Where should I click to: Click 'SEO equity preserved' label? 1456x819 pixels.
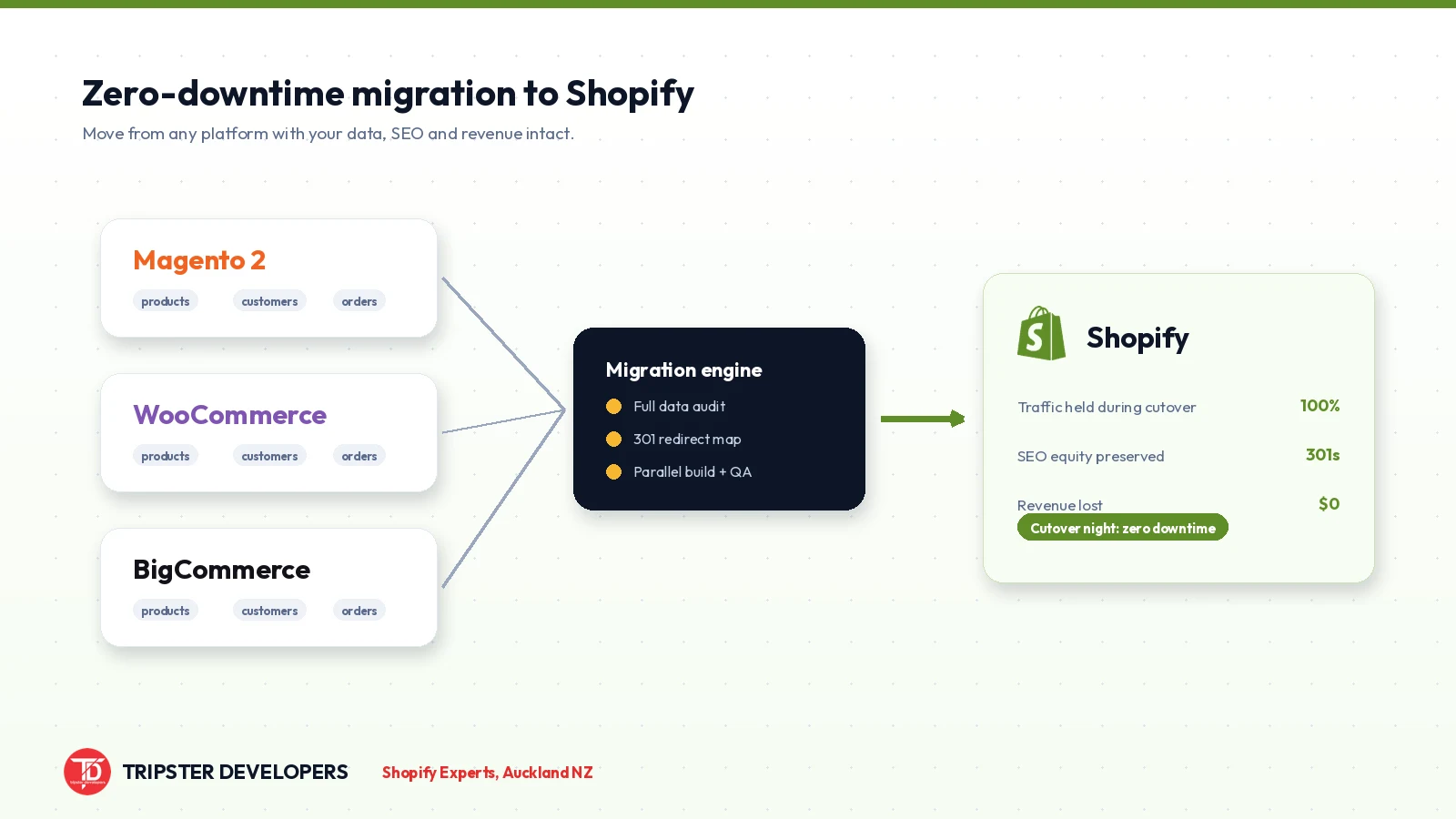[1090, 456]
